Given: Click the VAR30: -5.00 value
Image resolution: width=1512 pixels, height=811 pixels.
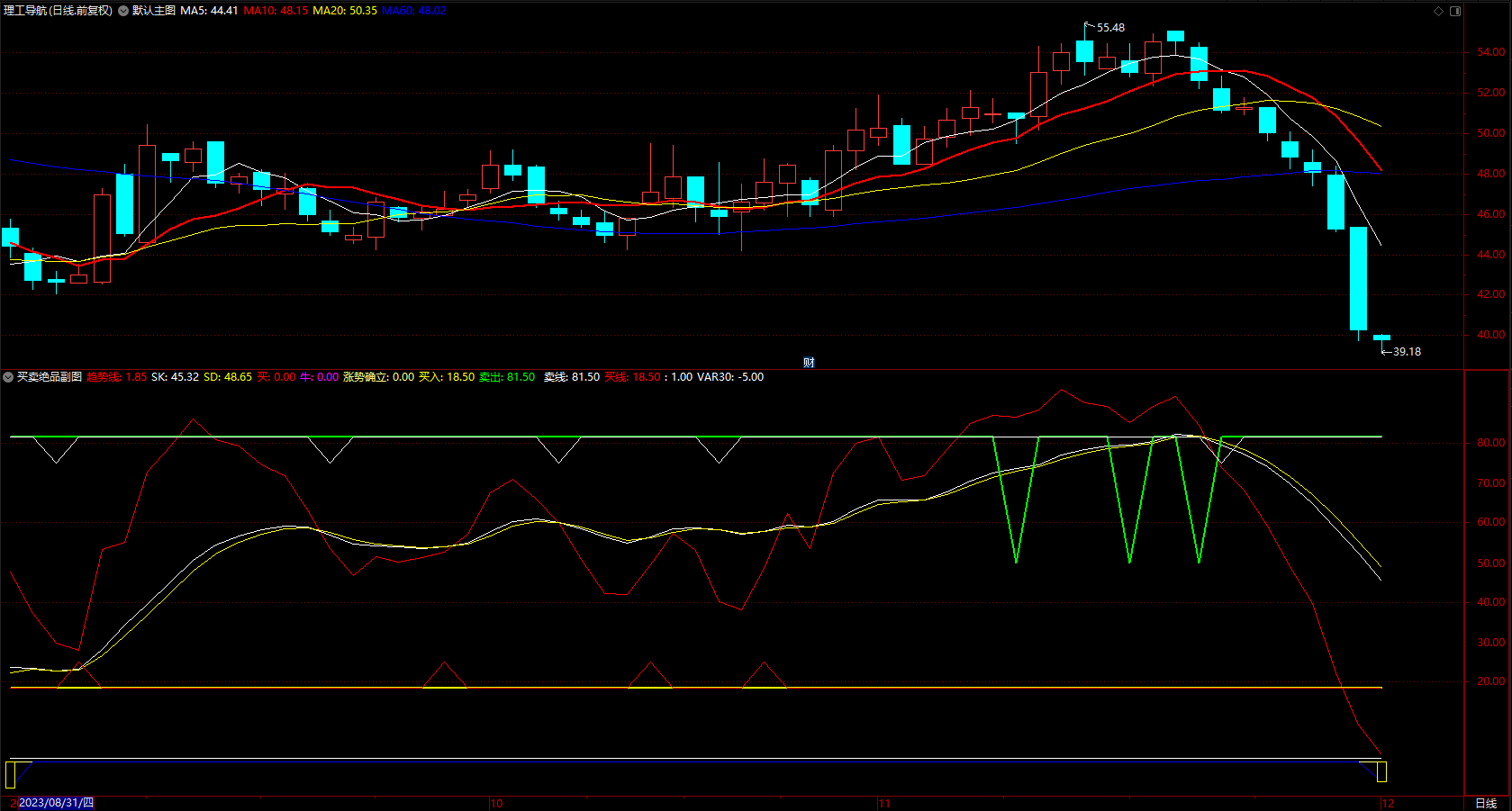Looking at the screenshot, I should pyautogui.click(x=730, y=377).
